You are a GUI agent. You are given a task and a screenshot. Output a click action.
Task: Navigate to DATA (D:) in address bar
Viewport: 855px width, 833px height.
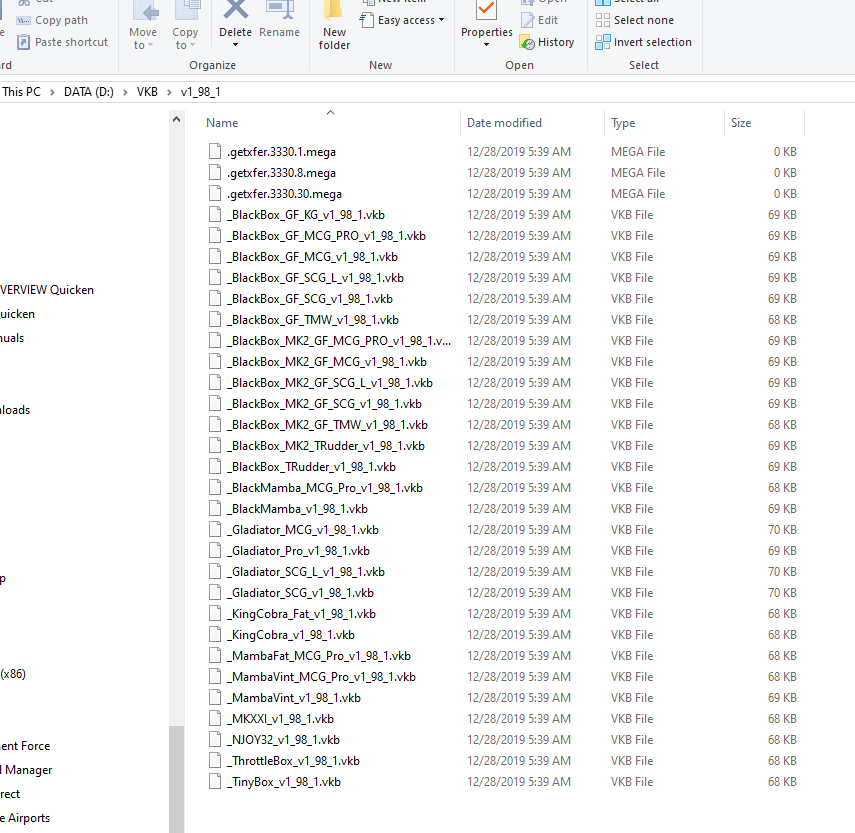point(89,92)
